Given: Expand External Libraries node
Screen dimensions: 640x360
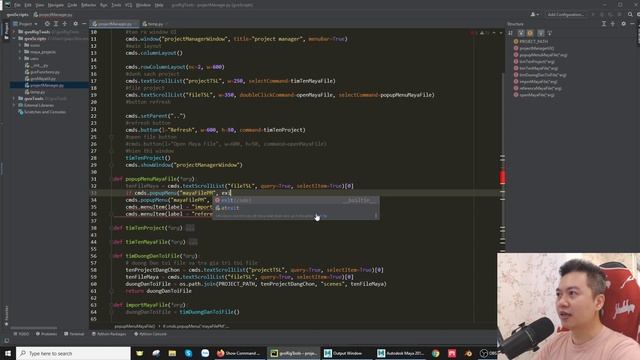Looking at the screenshot, I should [x=14, y=105].
